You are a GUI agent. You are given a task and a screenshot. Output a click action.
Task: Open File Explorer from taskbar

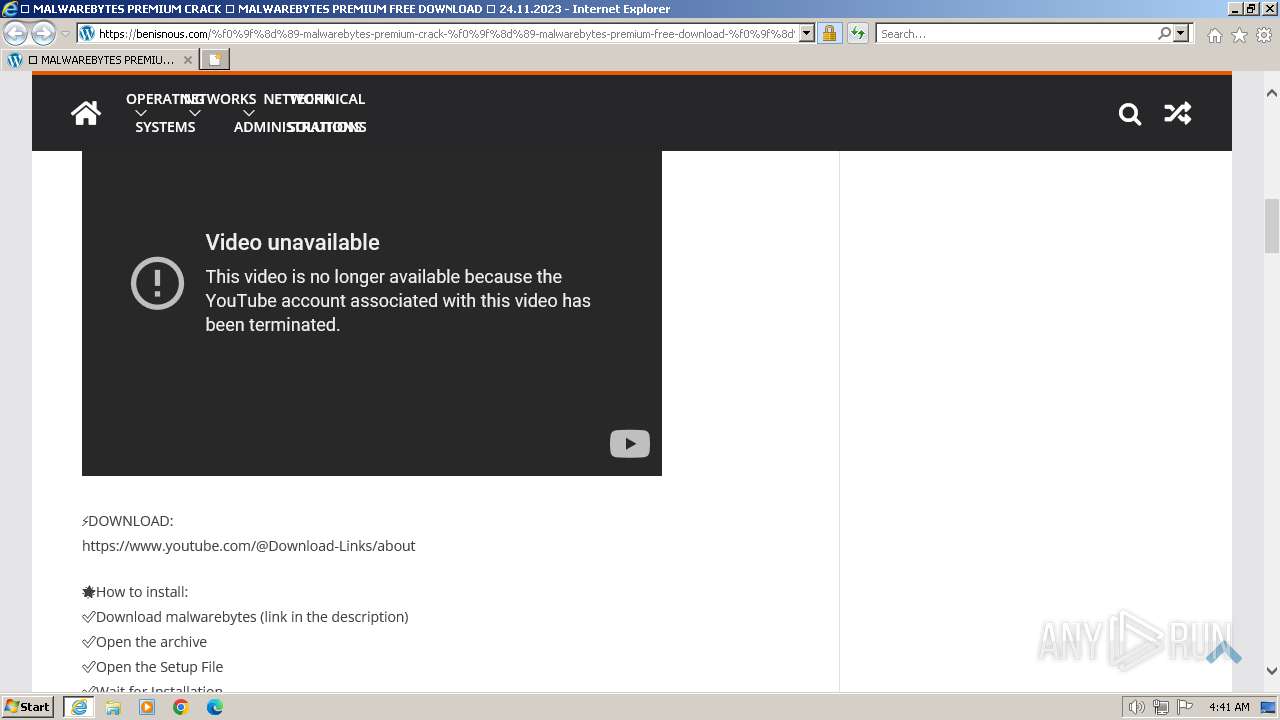113,707
